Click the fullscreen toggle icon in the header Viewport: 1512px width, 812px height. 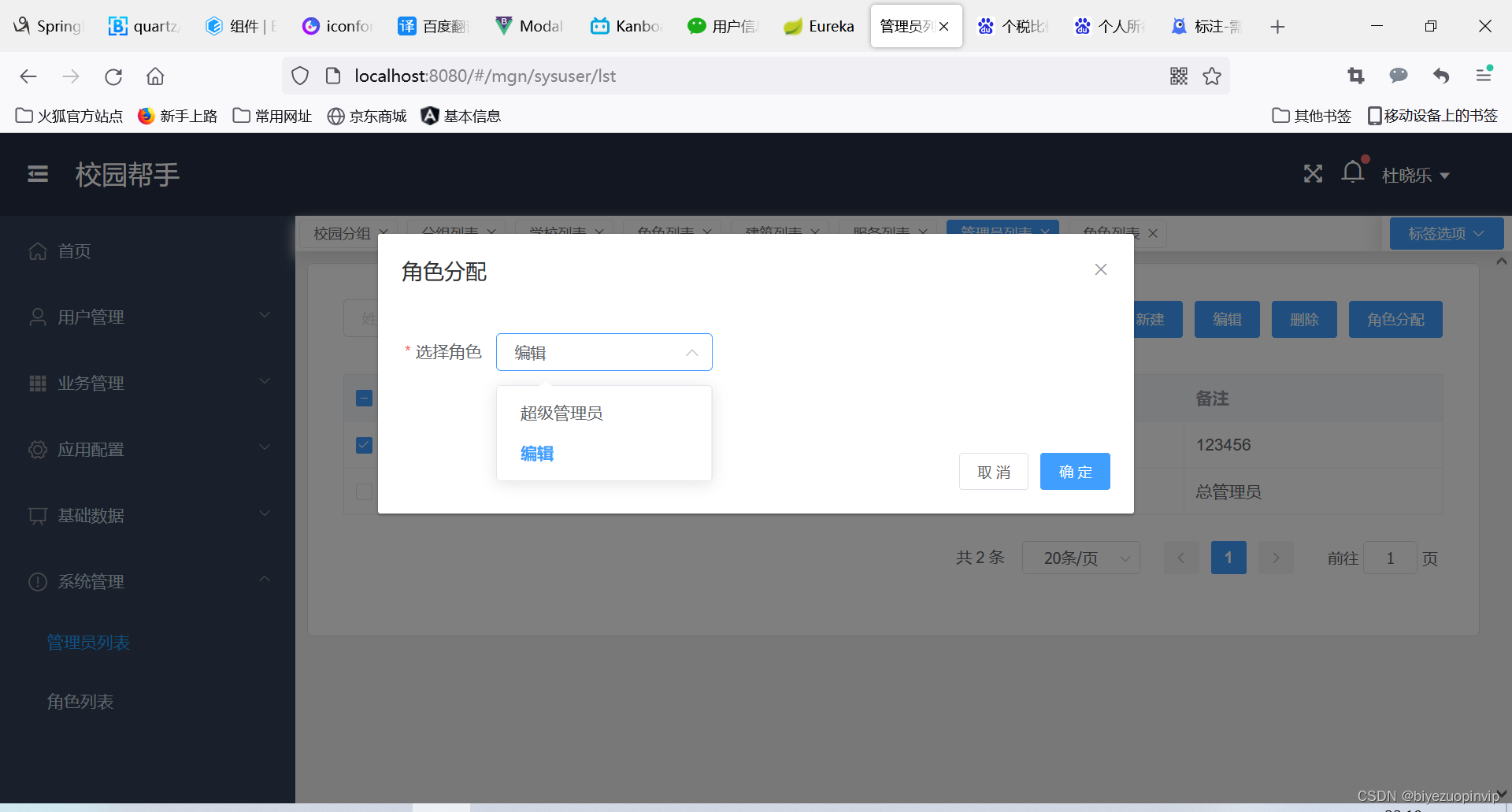pos(1313,173)
